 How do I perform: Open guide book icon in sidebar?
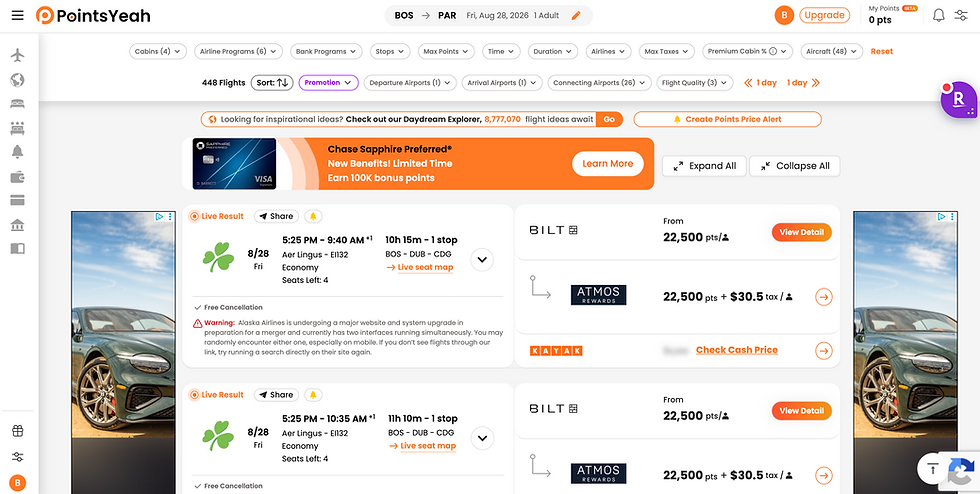pyautogui.click(x=18, y=249)
